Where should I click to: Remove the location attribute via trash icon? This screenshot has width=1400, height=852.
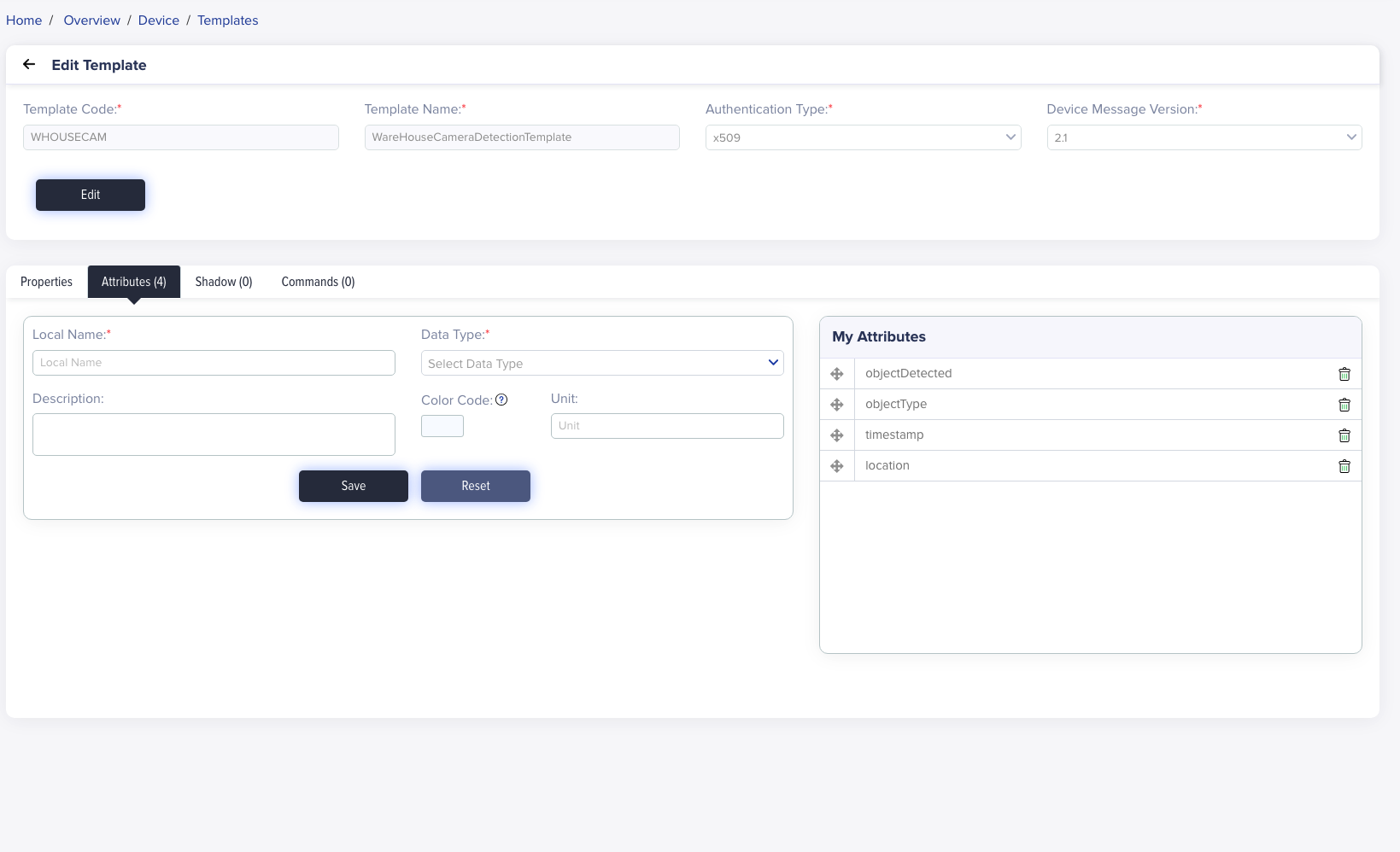click(x=1344, y=466)
